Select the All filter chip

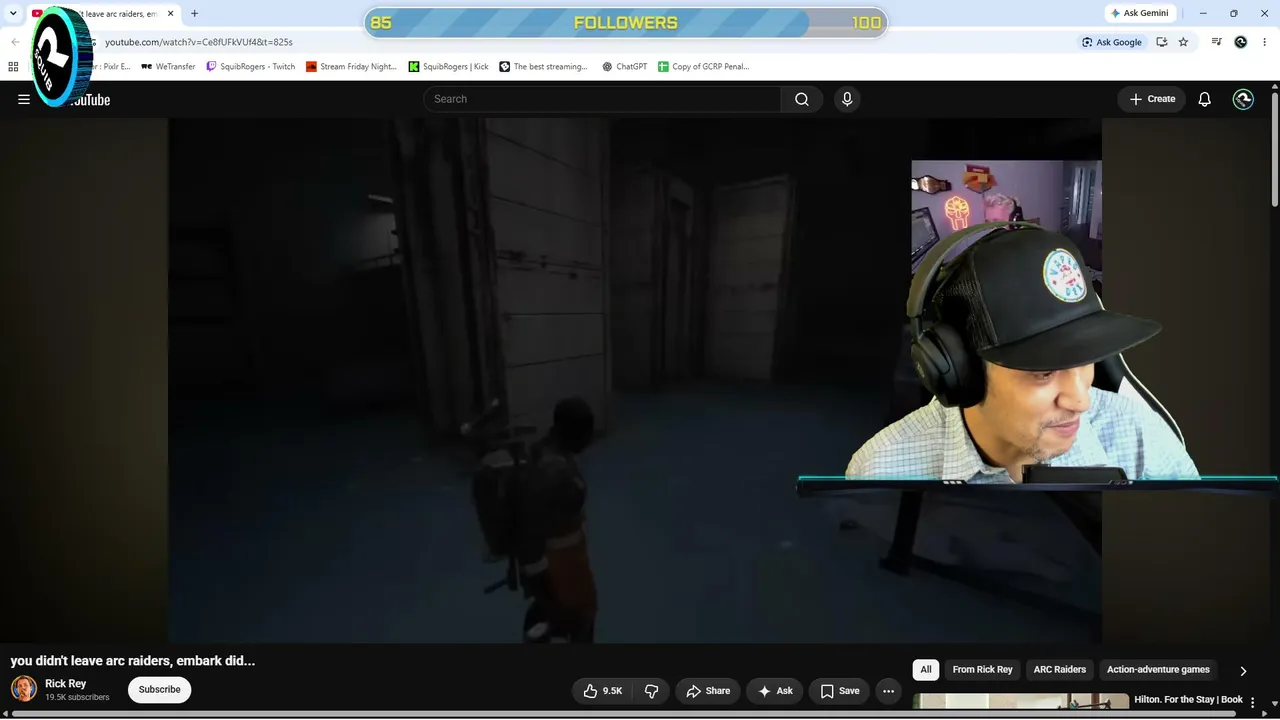(x=926, y=670)
